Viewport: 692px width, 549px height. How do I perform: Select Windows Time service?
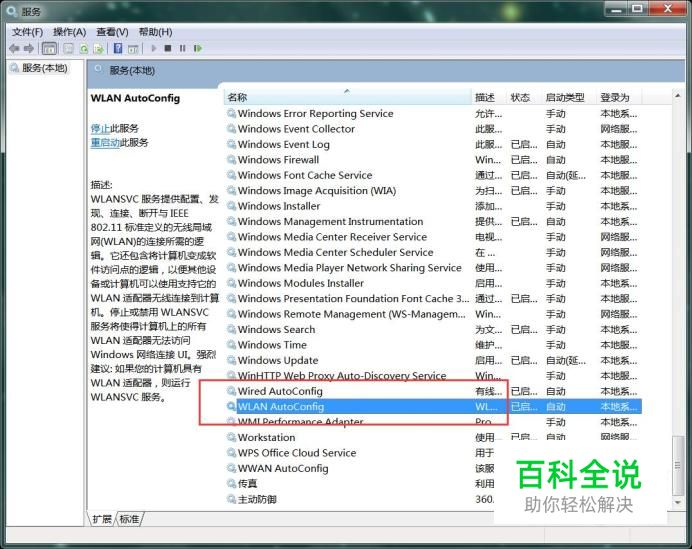(433, 345)
